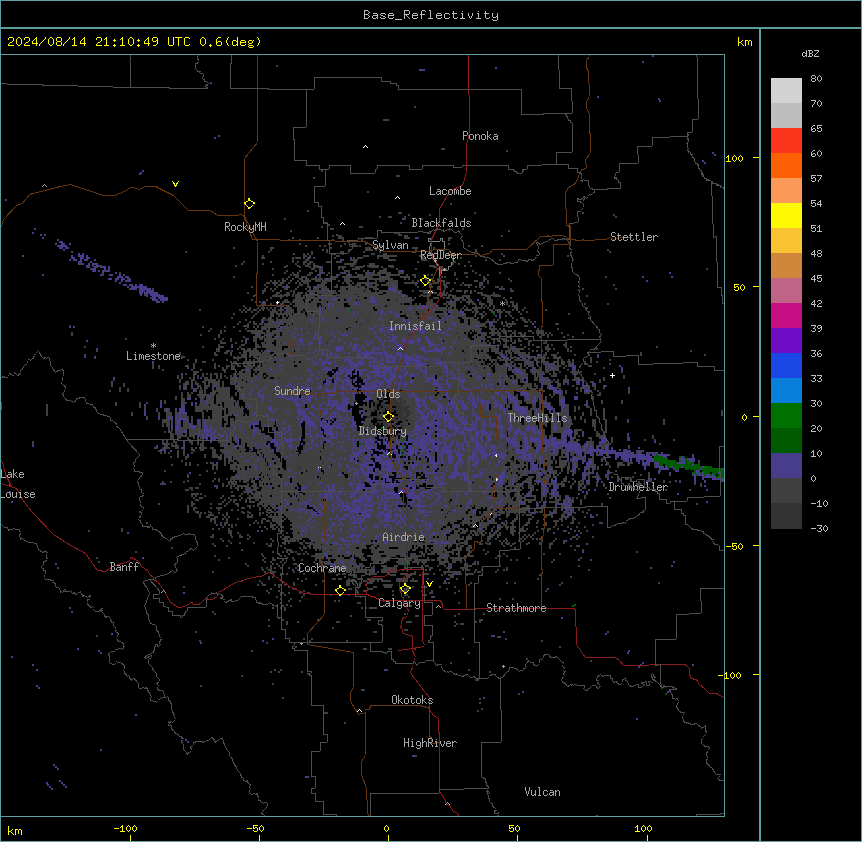Pick the dark gray -30 to -10 legend swatch
The width and height of the screenshot is (862, 842).
coord(786,516)
